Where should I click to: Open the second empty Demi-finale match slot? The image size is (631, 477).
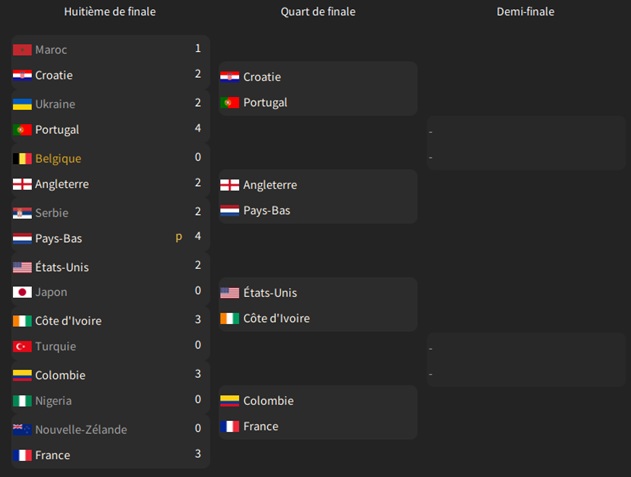[x=526, y=360]
